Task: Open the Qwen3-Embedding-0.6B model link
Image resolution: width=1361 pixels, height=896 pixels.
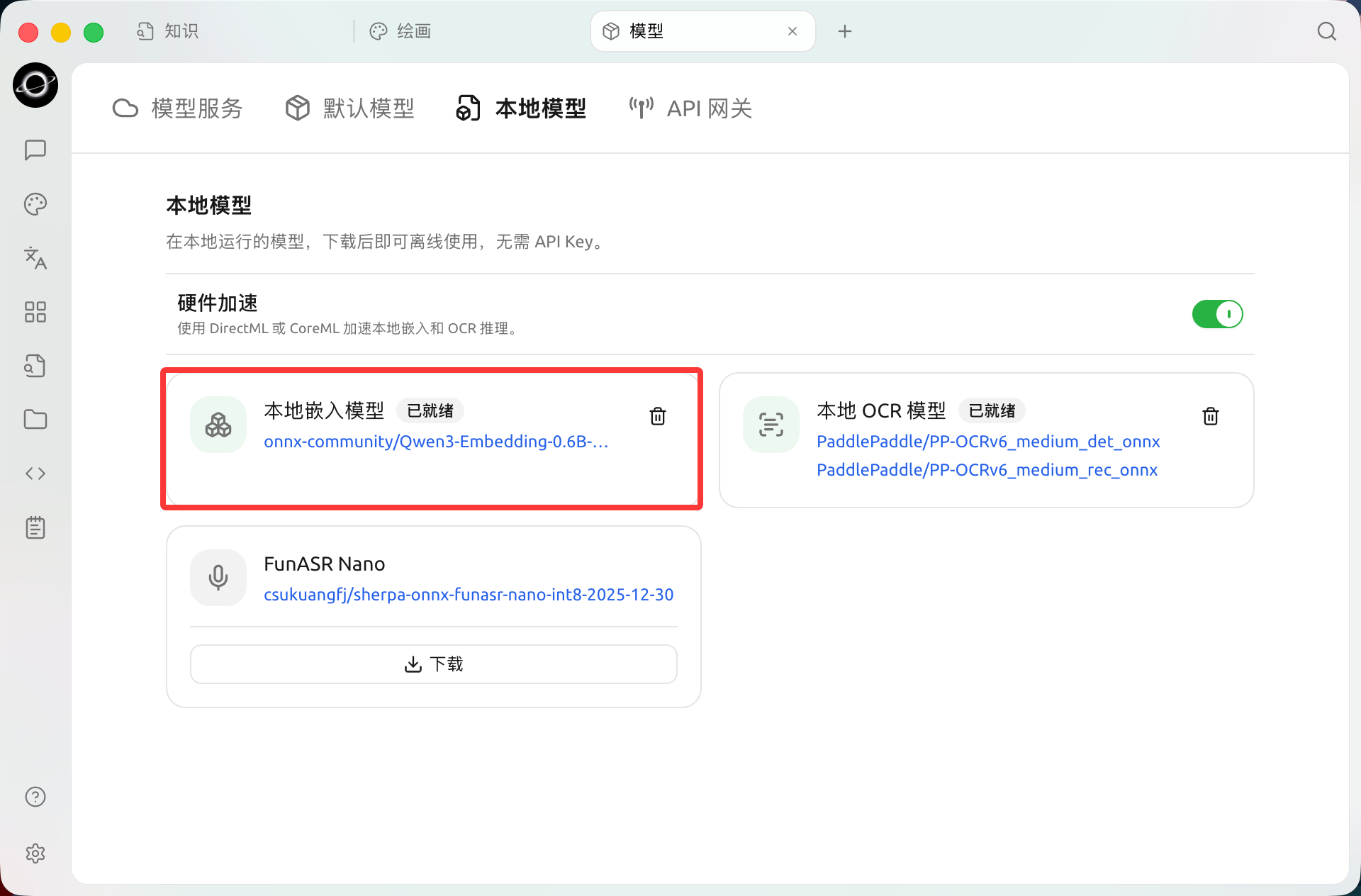Action: [x=436, y=442]
